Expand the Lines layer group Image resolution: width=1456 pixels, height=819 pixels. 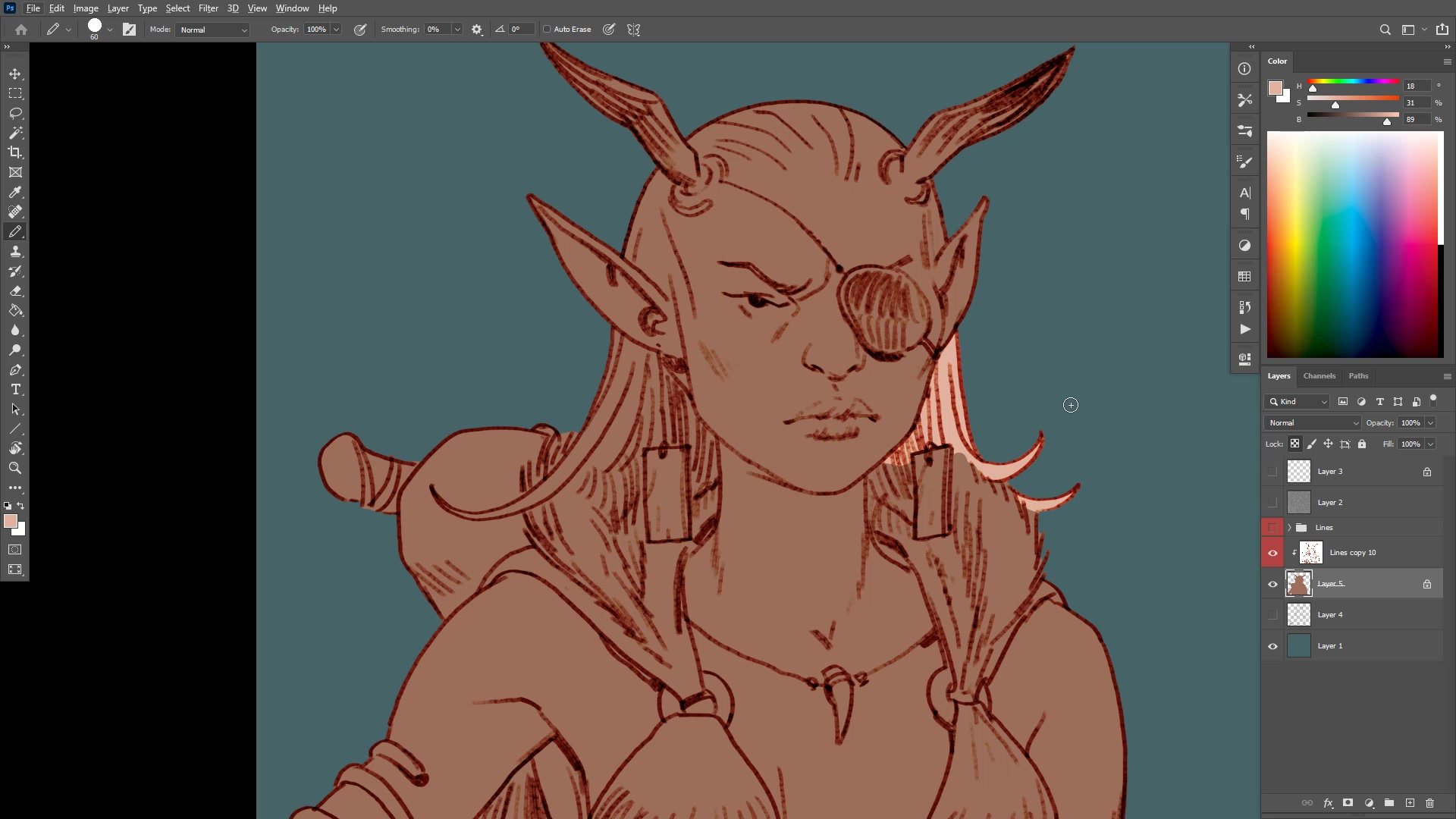[x=1289, y=528]
